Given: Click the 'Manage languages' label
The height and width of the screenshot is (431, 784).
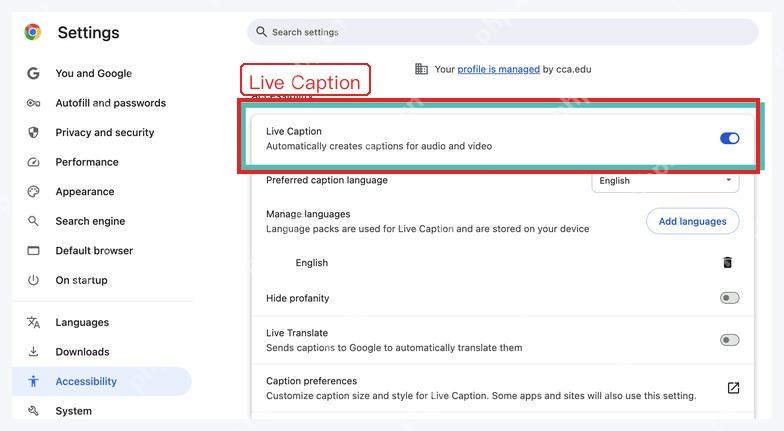Looking at the screenshot, I should point(308,214).
